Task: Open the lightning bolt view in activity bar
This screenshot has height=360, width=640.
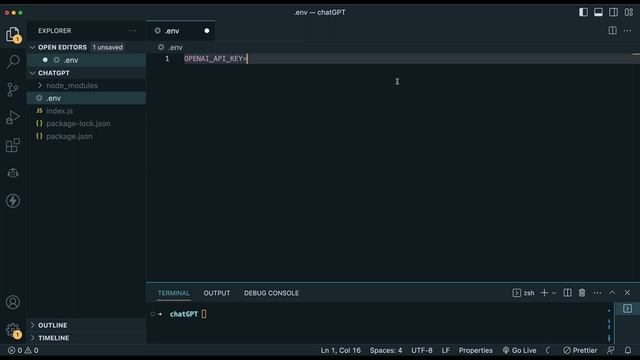Action: pyautogui.click(x=13, y=200)
